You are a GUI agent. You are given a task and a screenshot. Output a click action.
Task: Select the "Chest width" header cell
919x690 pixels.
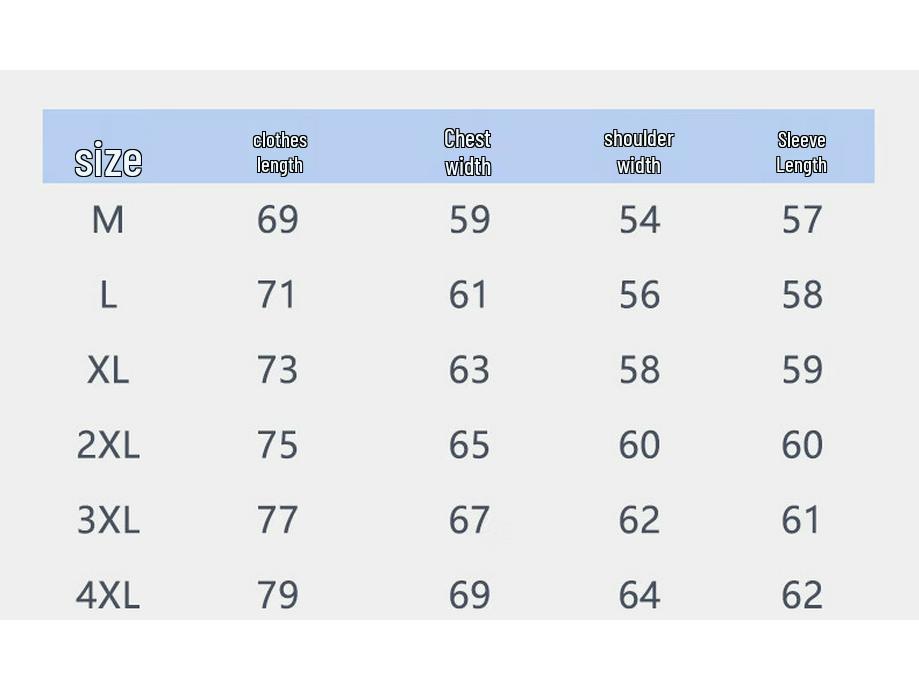[468, 152]
